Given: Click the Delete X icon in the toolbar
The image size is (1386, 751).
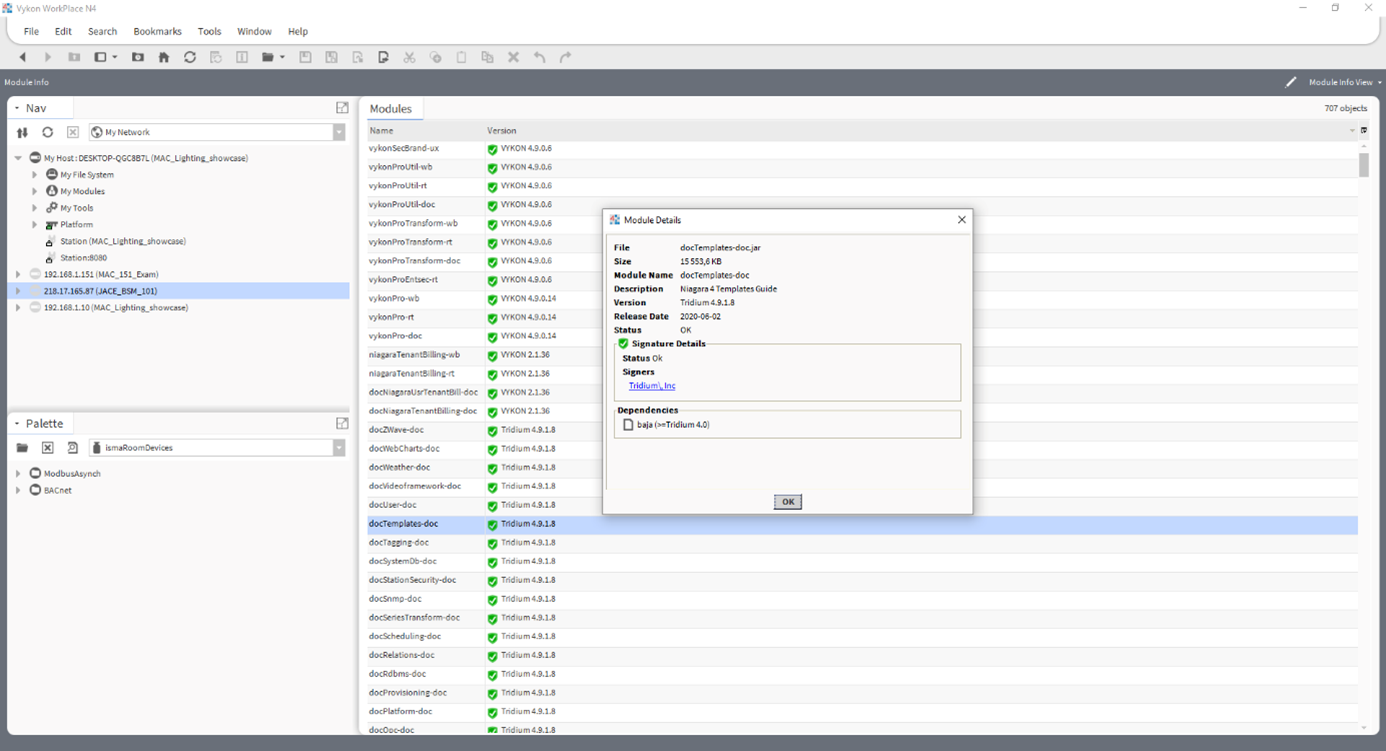Looking at the screenshot, I should pyautogui.click(x=513, y=57).
